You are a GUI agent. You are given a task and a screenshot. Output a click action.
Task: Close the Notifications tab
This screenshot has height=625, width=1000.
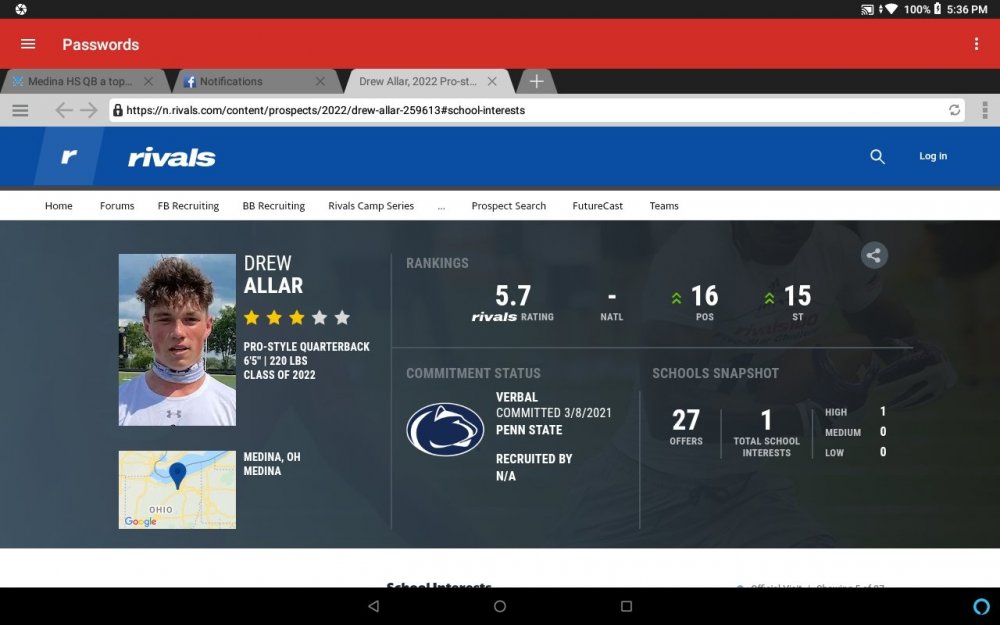[320, 82]
